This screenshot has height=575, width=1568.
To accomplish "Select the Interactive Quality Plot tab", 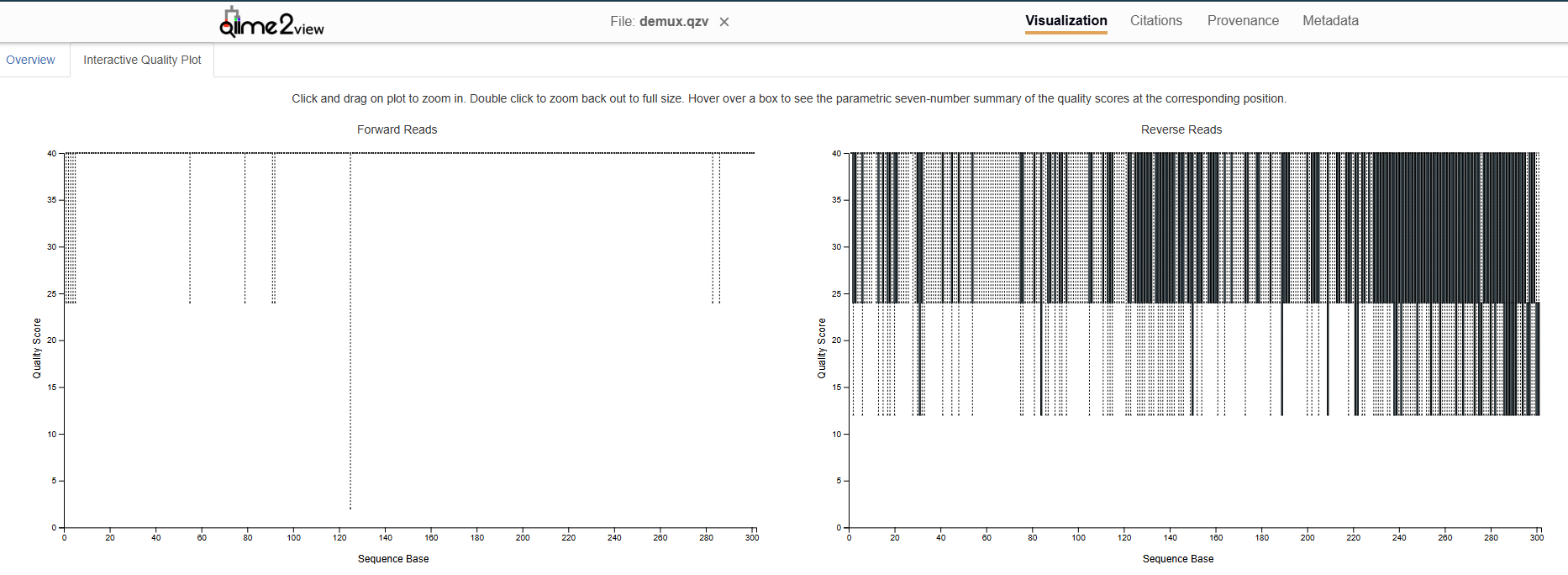I will 142,60.
